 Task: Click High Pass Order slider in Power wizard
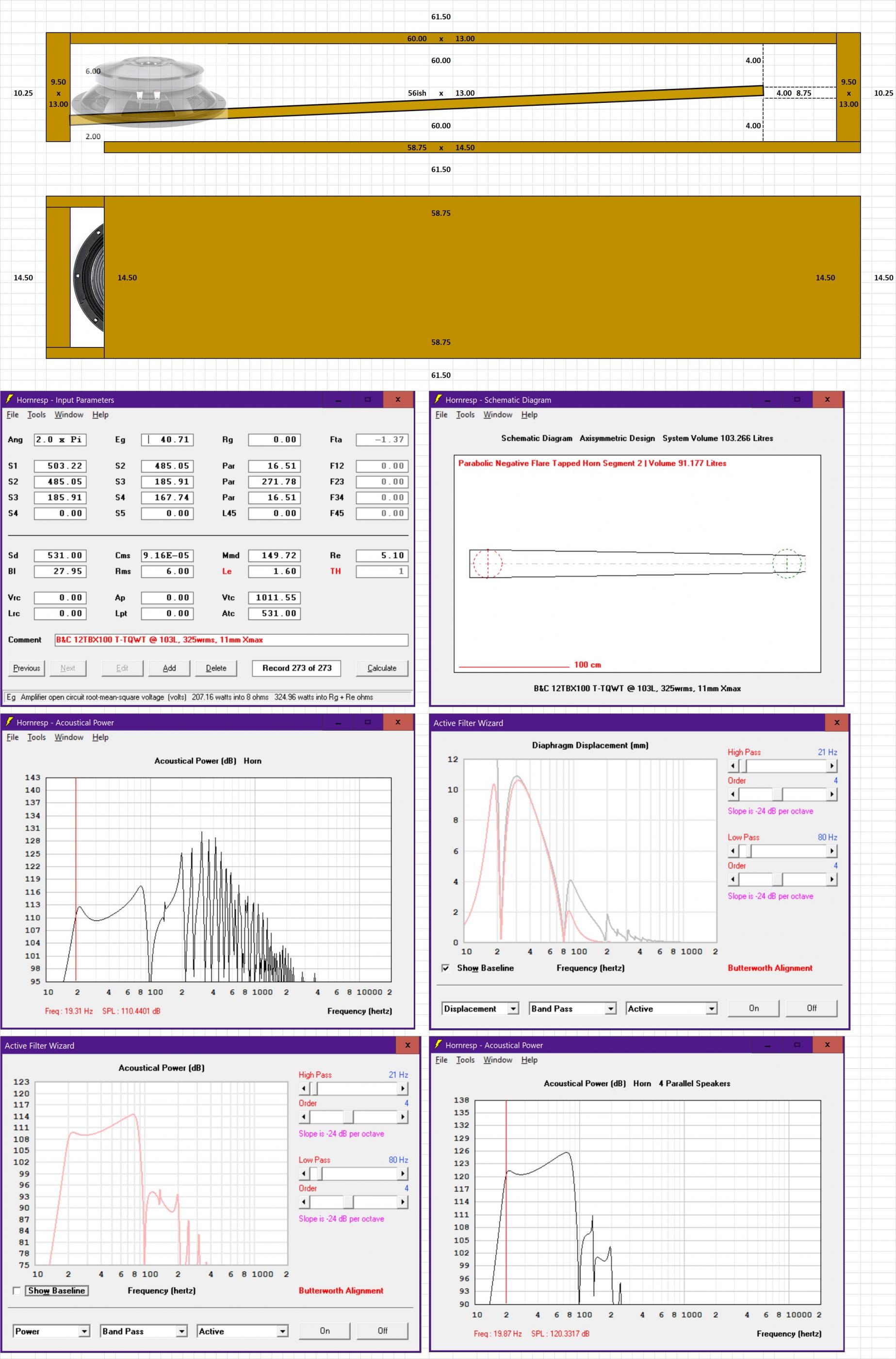pyautogui.click(x=353, y=1117)
